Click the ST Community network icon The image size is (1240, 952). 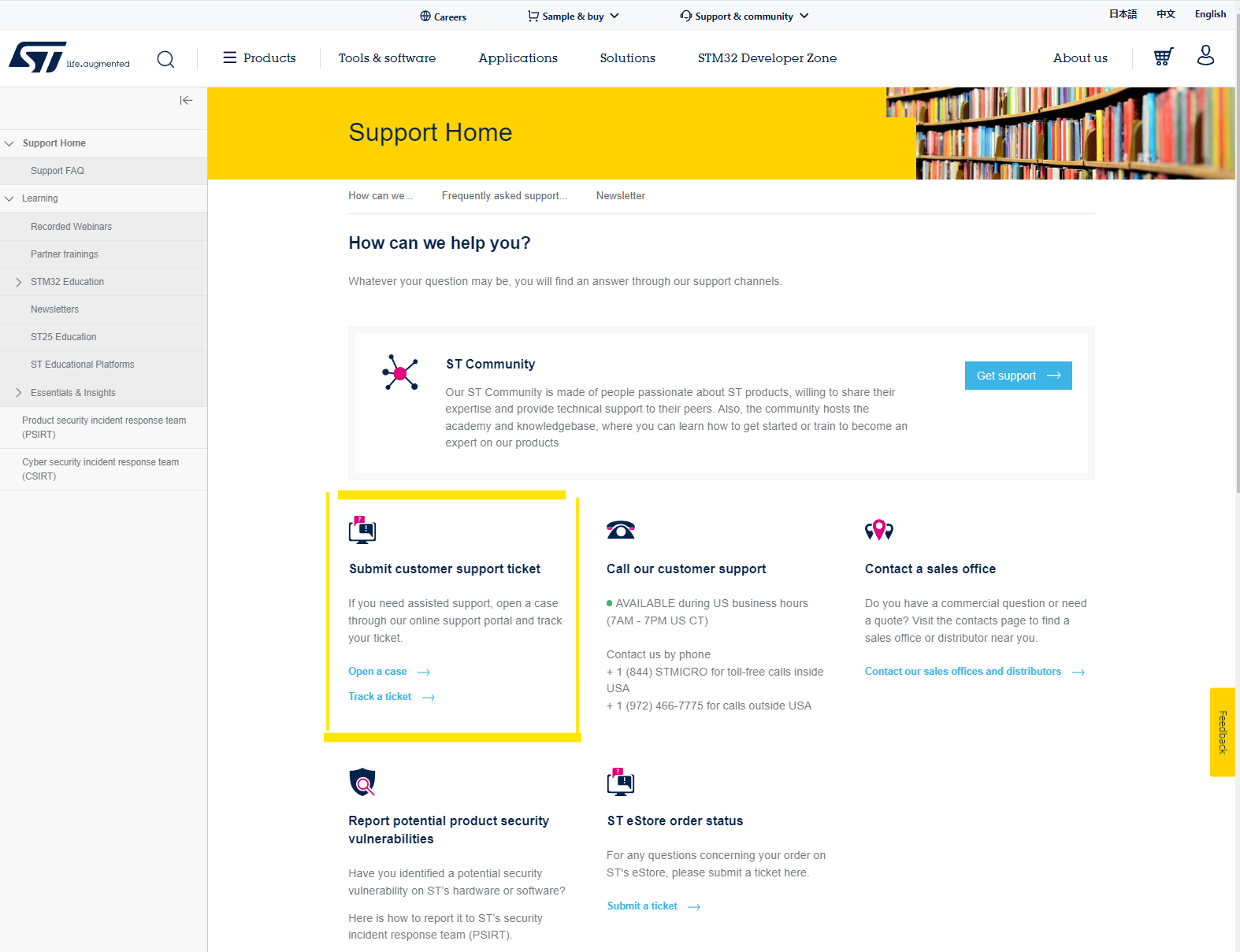(x=400, y=372)
